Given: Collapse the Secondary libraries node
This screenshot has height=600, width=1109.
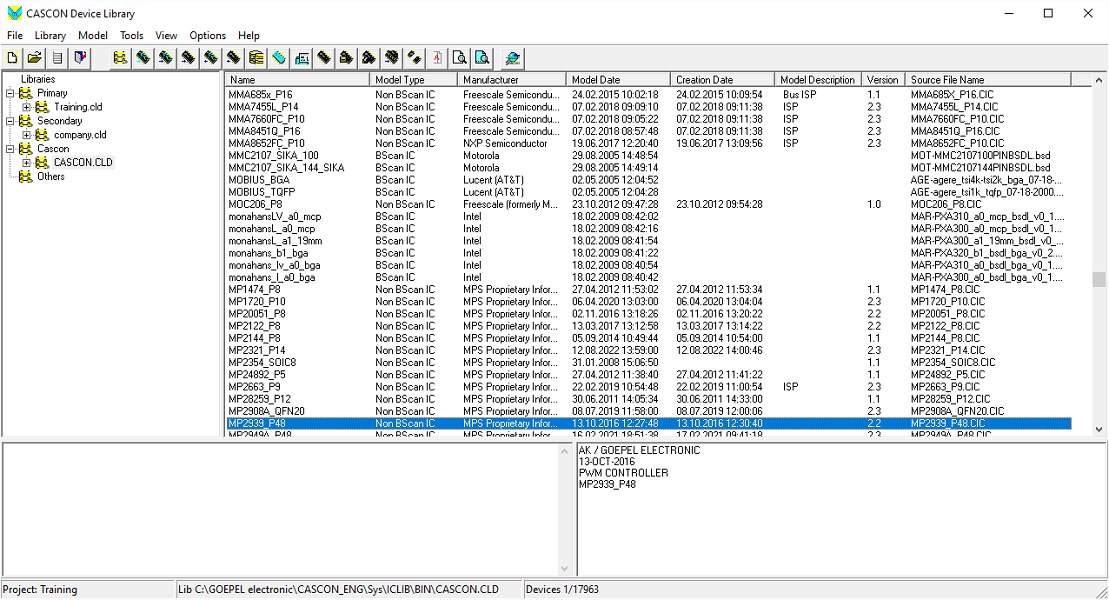Looking at the screenshot, I should 10,121.
